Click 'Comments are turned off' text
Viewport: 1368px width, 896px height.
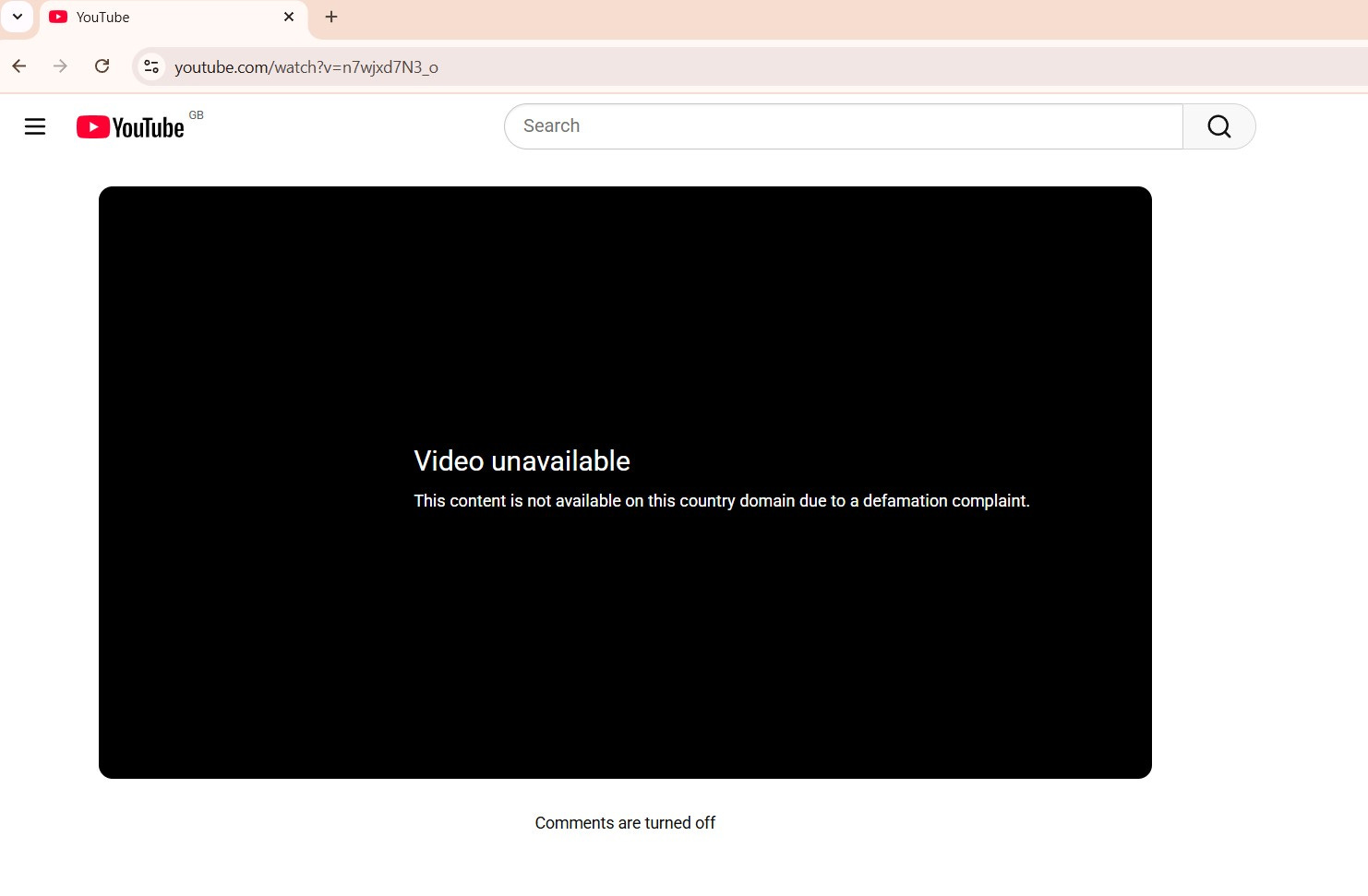coord(625,823)
